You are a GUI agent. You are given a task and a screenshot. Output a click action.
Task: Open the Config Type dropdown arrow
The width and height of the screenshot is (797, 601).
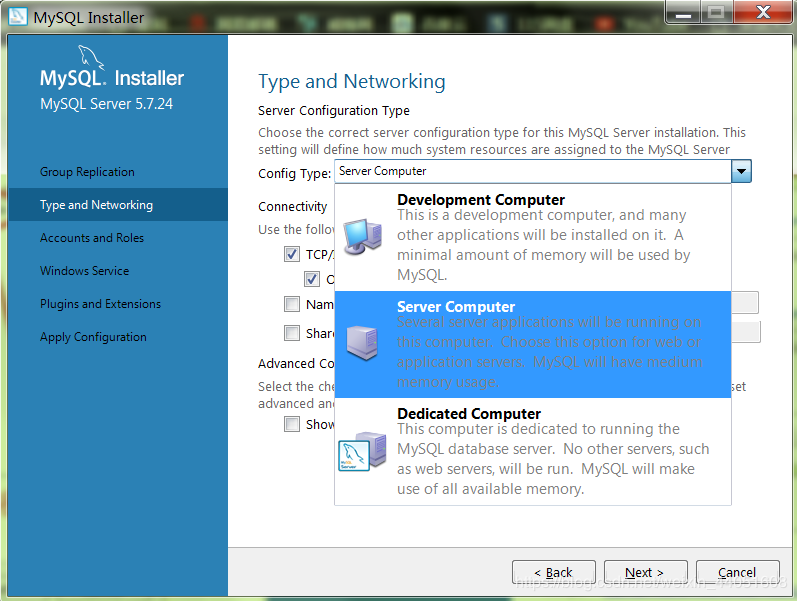pos(741,171)
